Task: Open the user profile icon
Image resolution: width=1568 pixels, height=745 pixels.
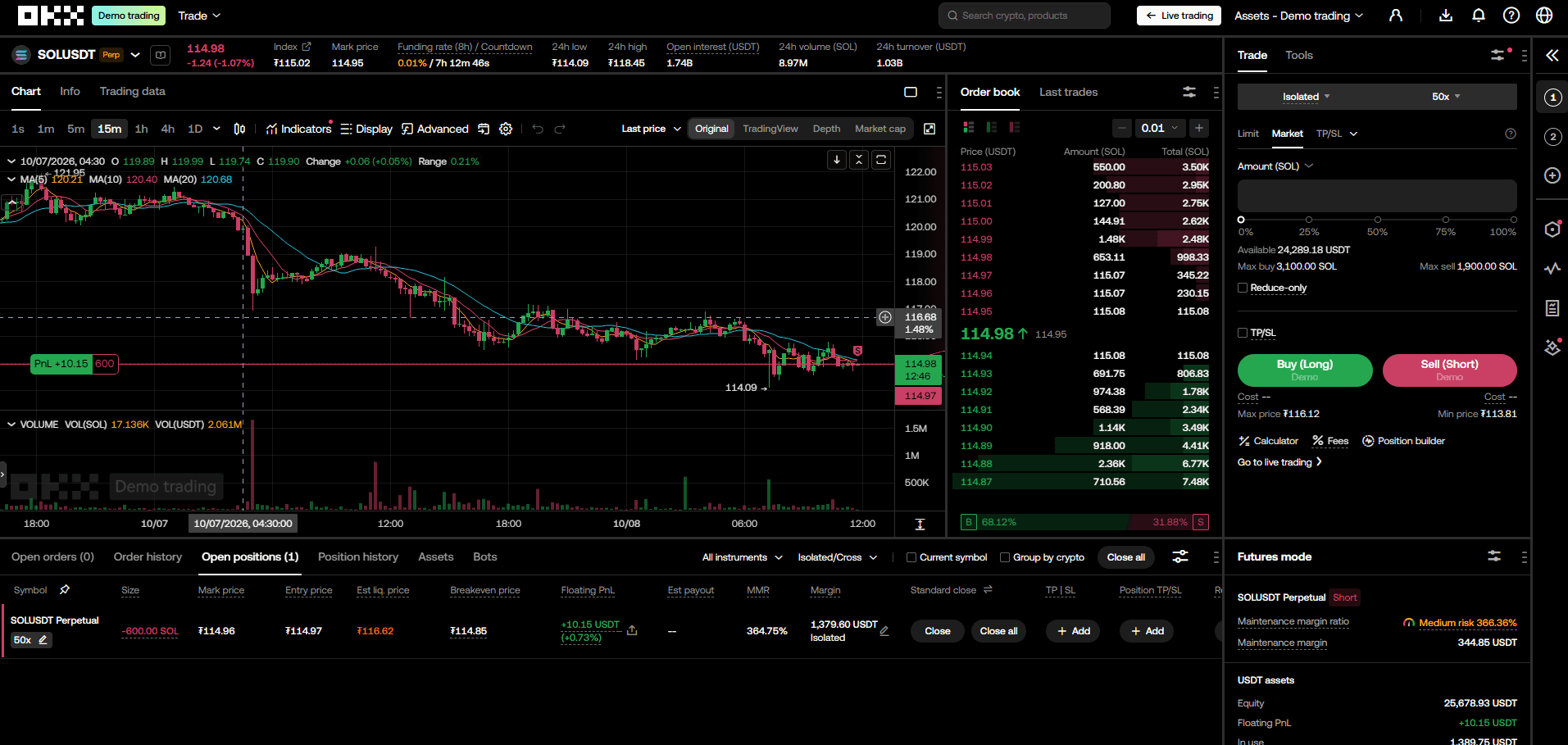Action: (1396, 16)
